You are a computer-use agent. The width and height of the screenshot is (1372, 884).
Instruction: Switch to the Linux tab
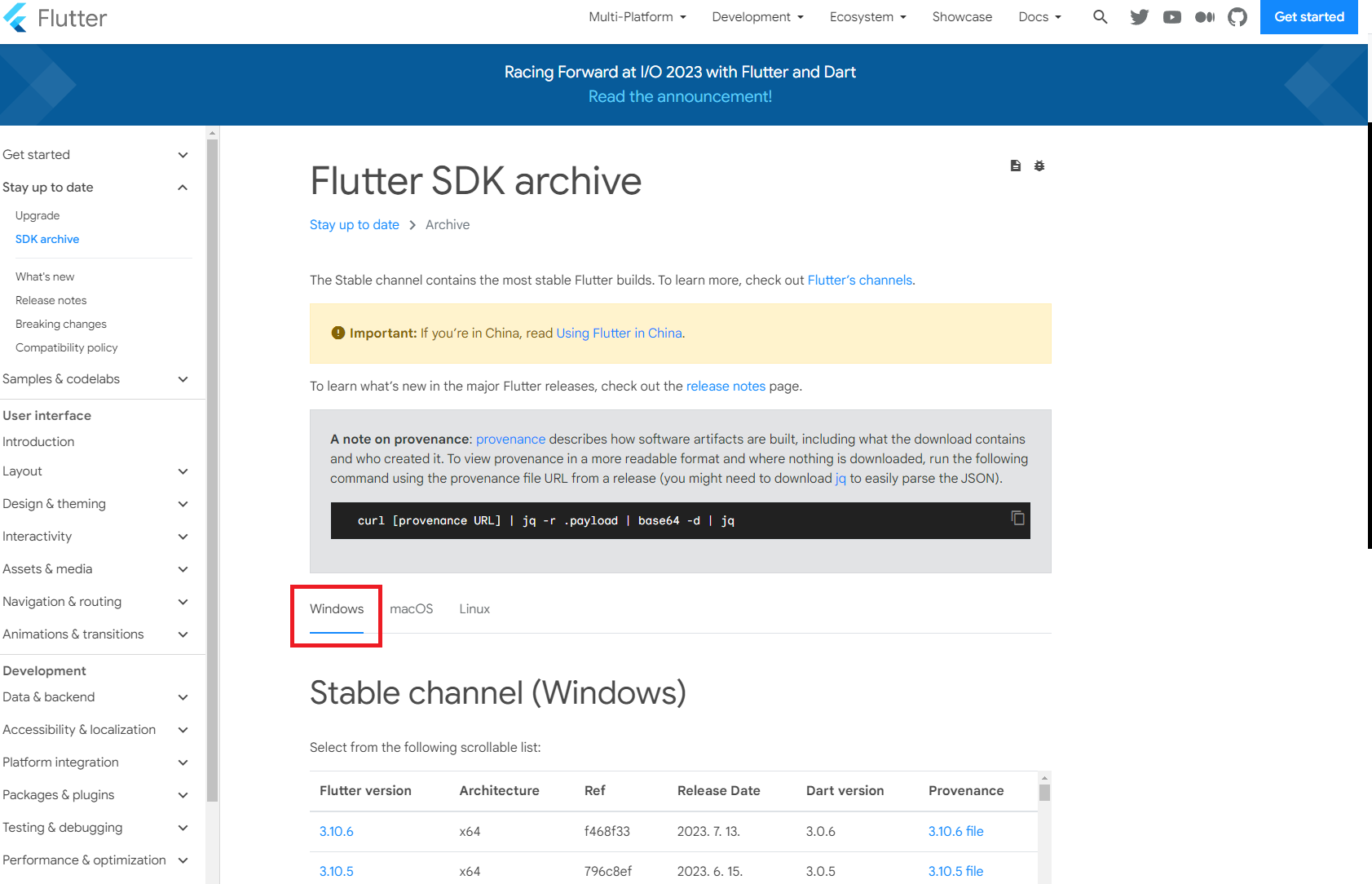[x=474, y=609]
